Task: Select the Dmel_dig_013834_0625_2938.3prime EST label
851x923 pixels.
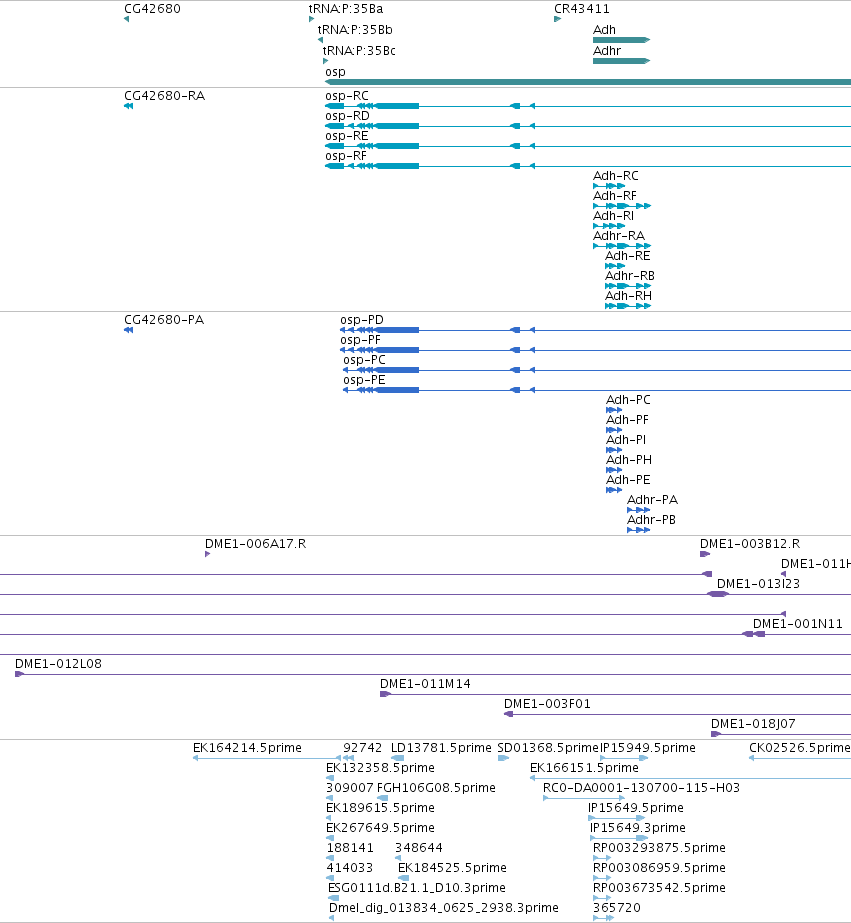Action: [x=443, y=908]
